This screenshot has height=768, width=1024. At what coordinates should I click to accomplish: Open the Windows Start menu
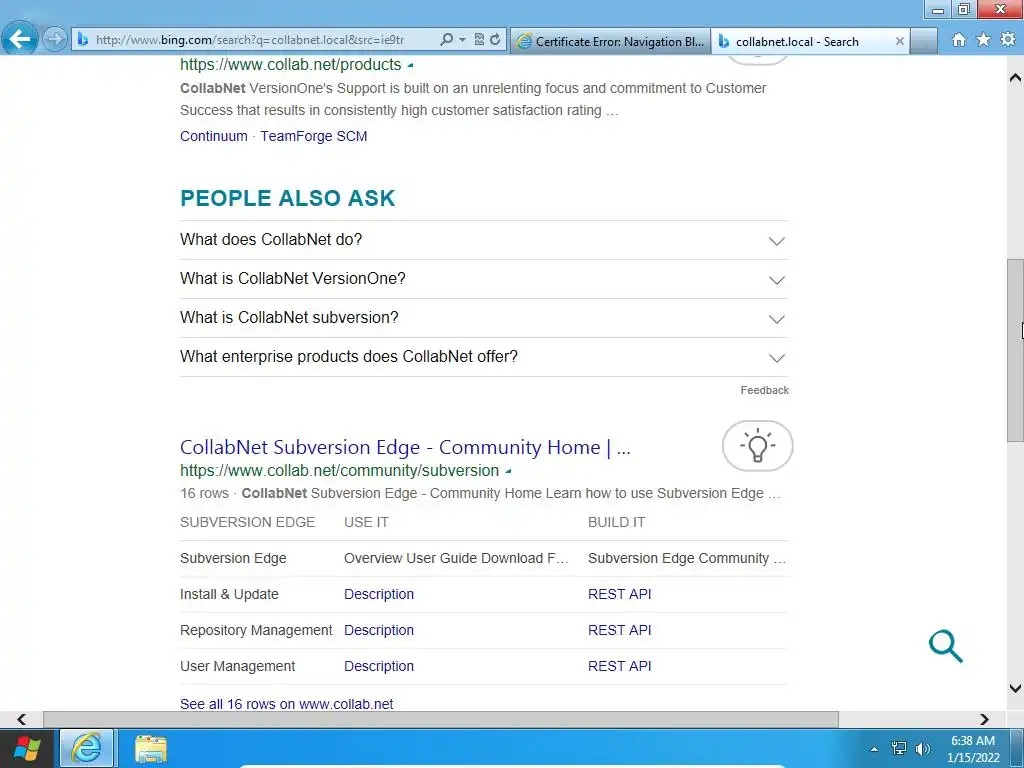click(27, 749)
